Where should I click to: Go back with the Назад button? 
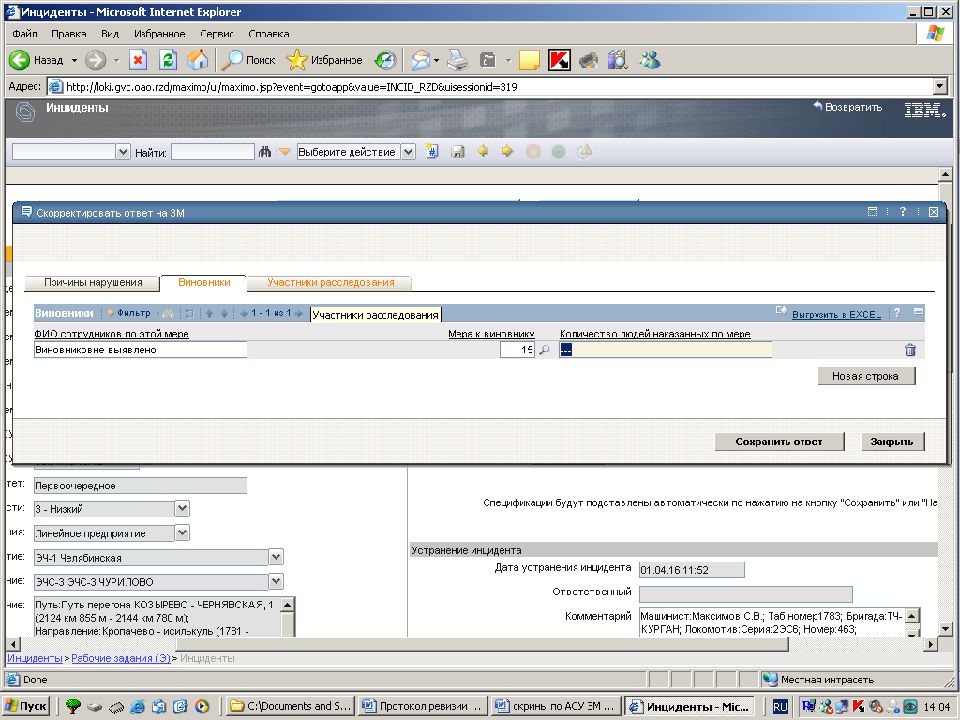point(36,60)
